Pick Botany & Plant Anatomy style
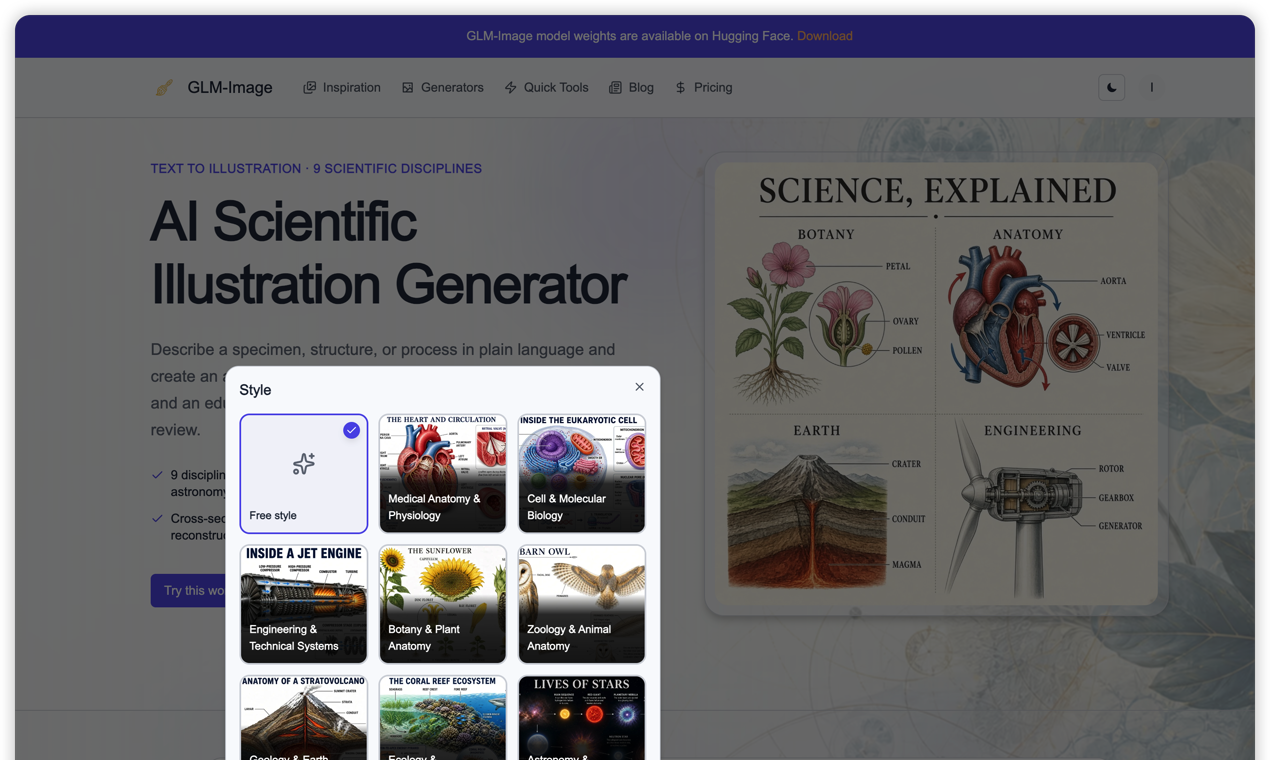The width and height of the screenshot is (1270, 760). point(443,604)
